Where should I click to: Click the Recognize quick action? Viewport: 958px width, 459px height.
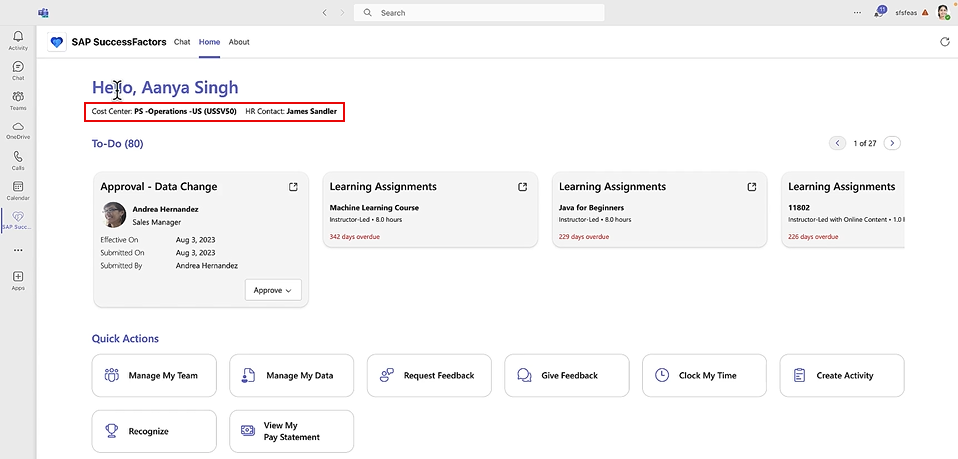click(x=154, y=431)
